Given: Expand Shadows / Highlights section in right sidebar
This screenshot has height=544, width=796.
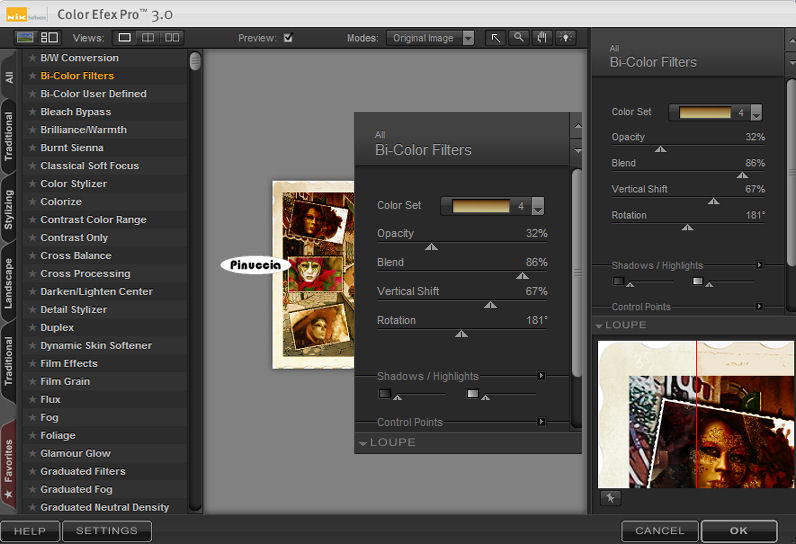Looking at the screenshot, I should [759, 265].
